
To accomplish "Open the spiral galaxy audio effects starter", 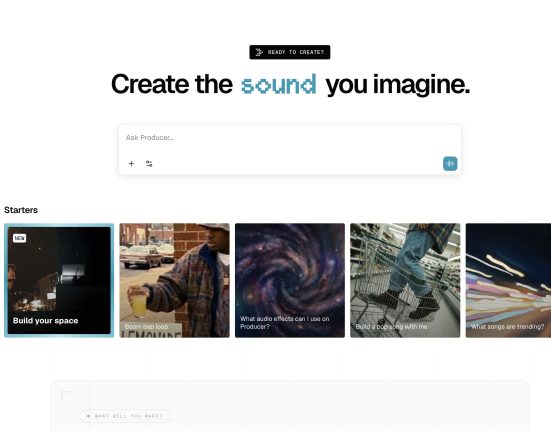I will (290, 280).
